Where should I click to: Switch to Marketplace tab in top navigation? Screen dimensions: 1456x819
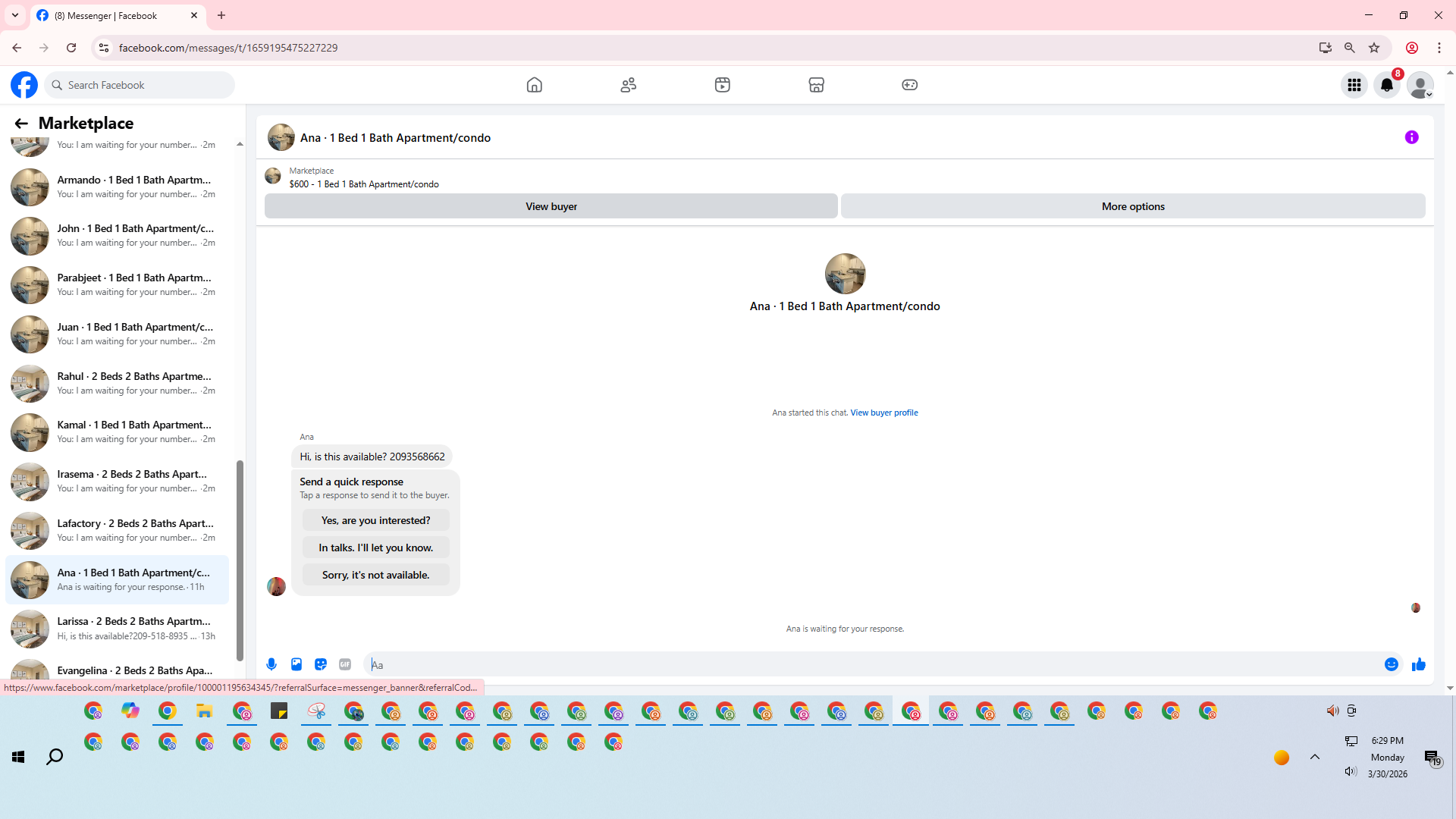point(816,85)
